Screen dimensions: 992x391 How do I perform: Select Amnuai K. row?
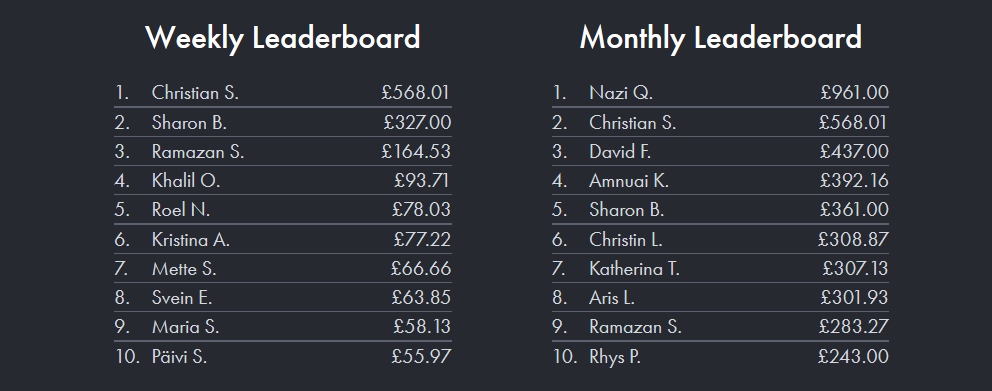(x=720, y=181)
